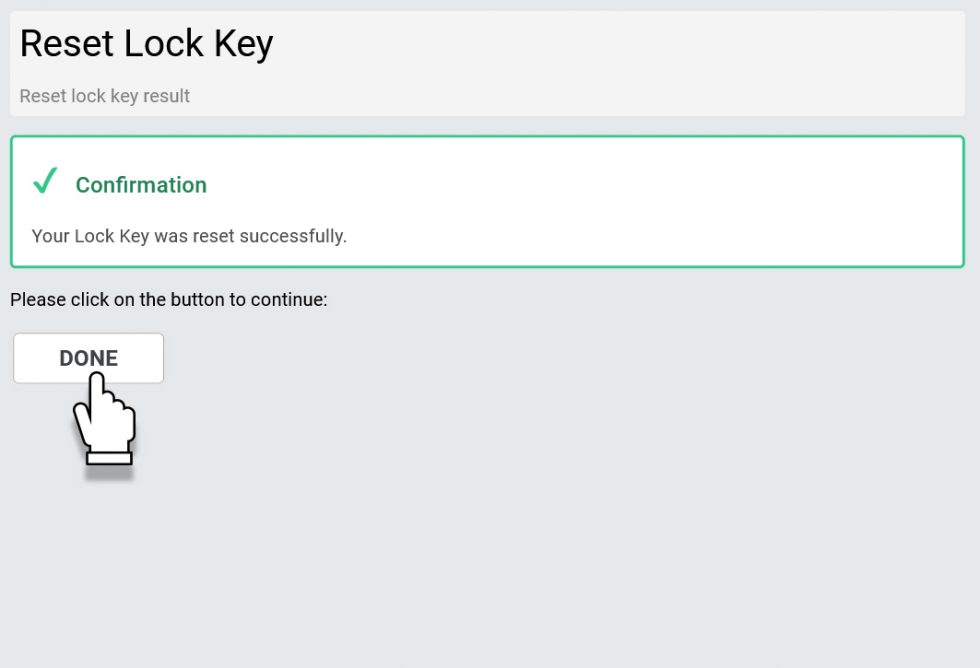
Task: Click the Reset Lock Key page title
Action: pyautogui.click(x=146, y=43)
